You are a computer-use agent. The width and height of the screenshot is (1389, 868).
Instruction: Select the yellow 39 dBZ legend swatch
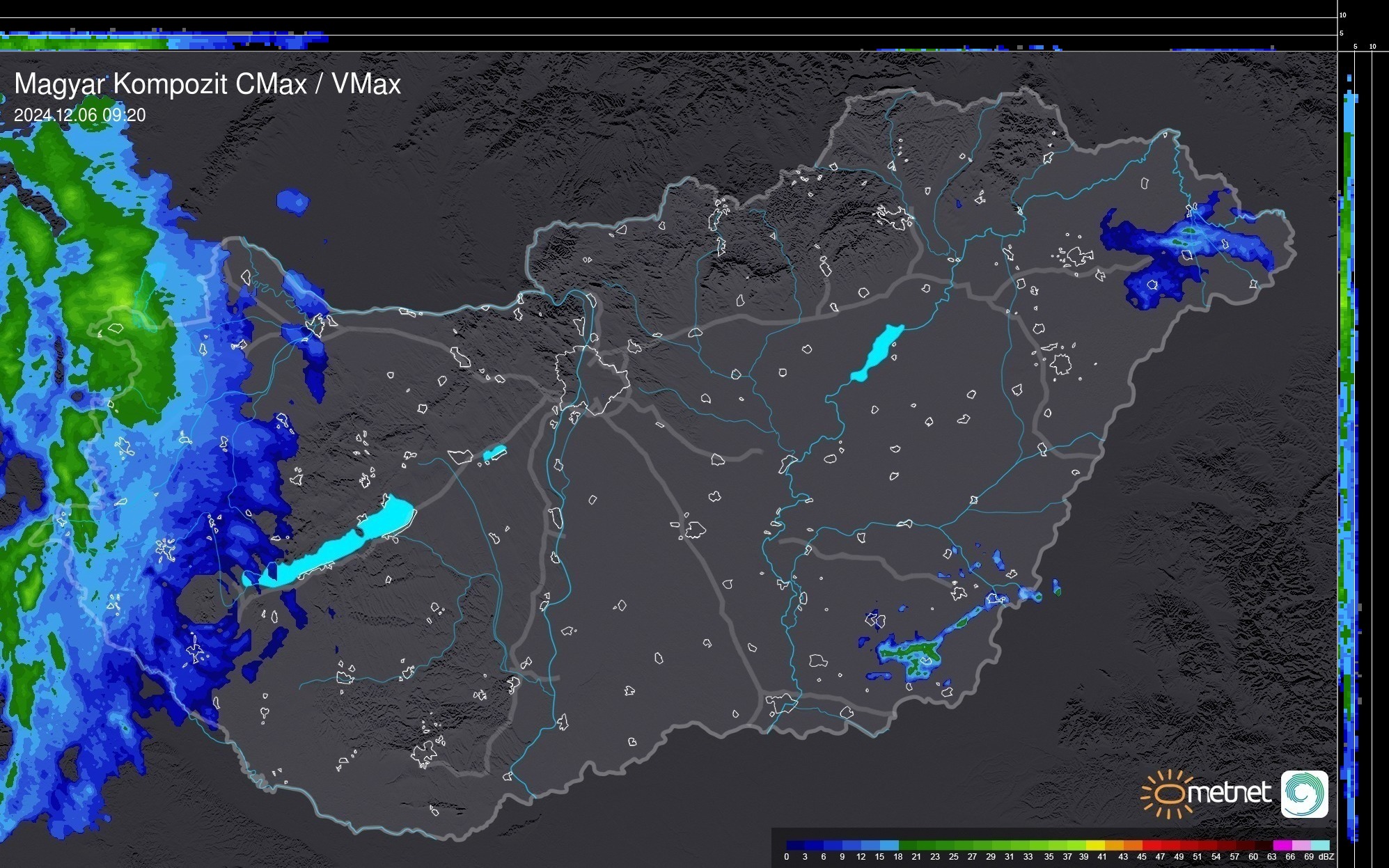(x=1094, y=845)
